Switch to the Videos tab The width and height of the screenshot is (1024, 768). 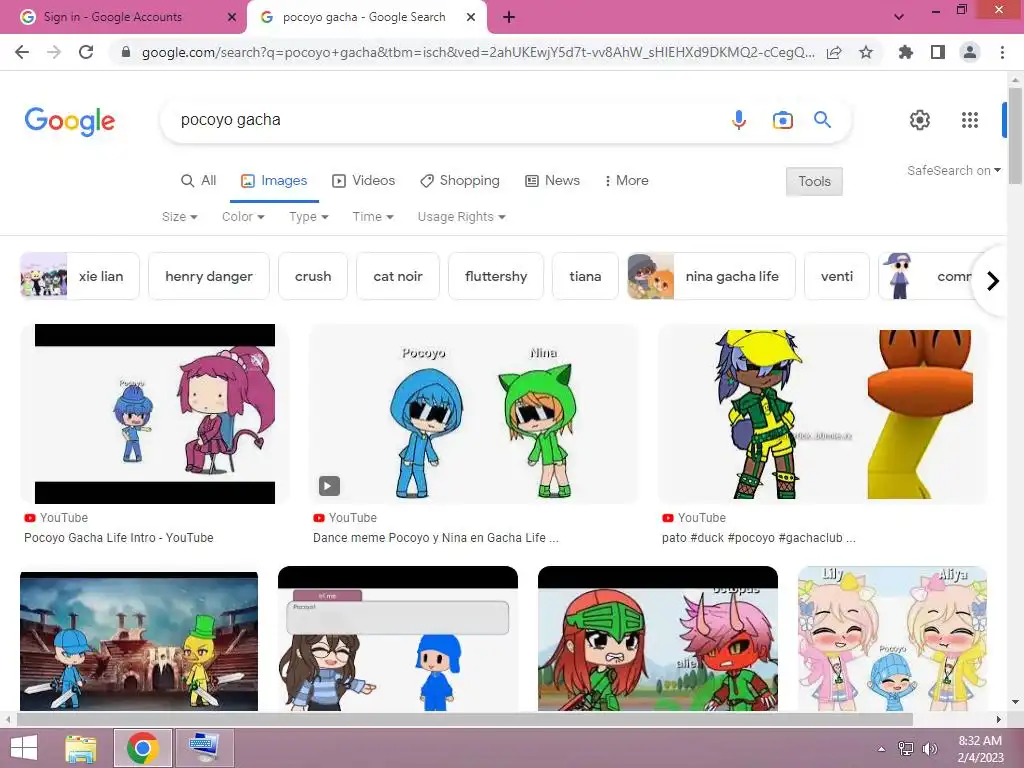tap(364, 180)
